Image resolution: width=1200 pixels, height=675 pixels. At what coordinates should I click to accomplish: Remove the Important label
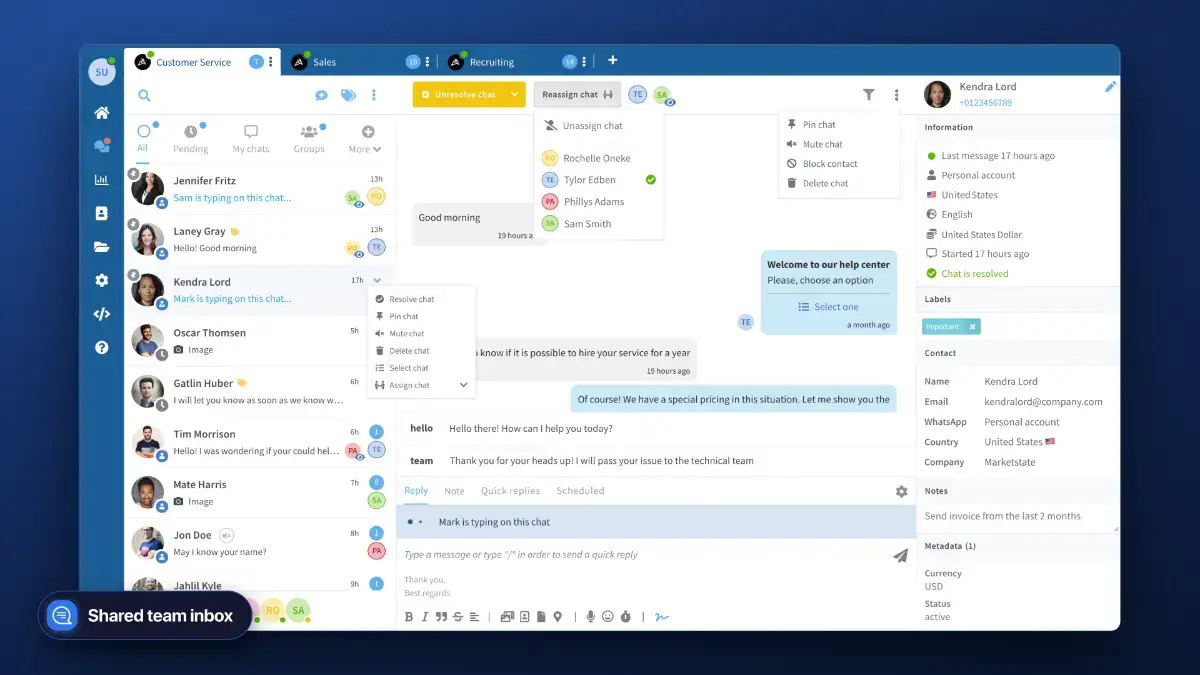click(x=973, y=327)
